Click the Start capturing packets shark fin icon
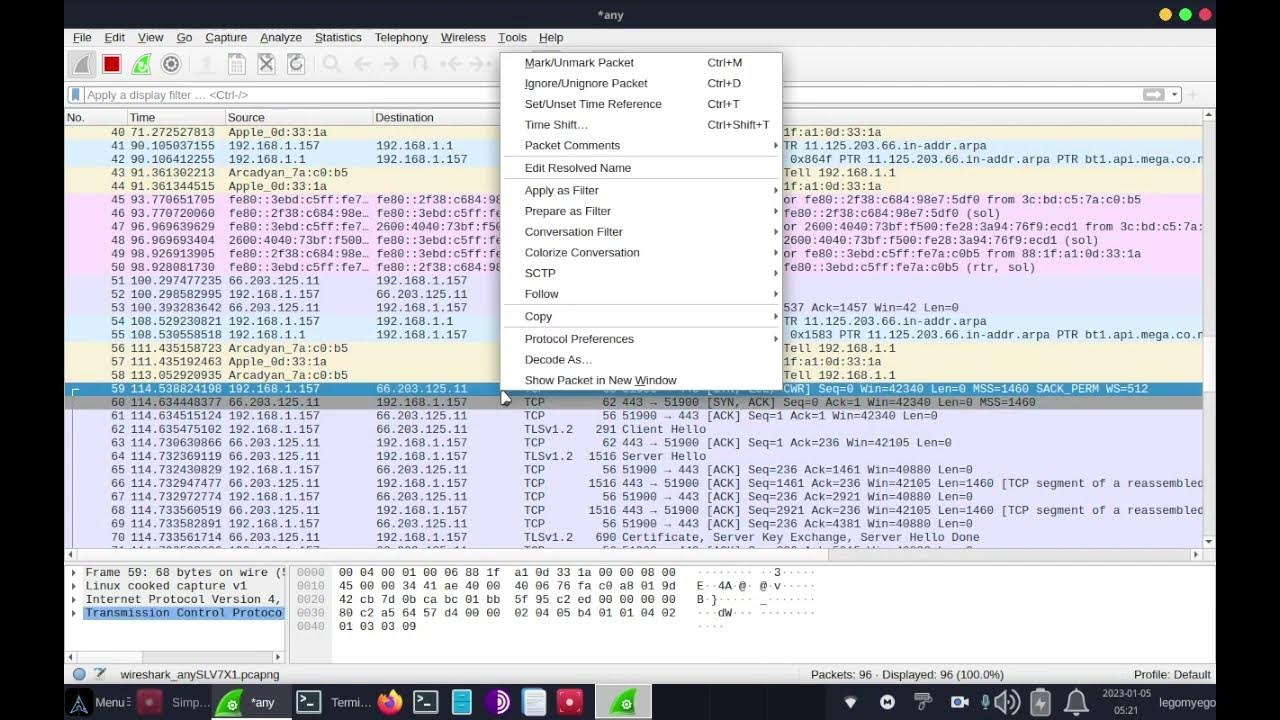Image resolution: width=1280 pixels, height=720 pixels. [82, 64]
